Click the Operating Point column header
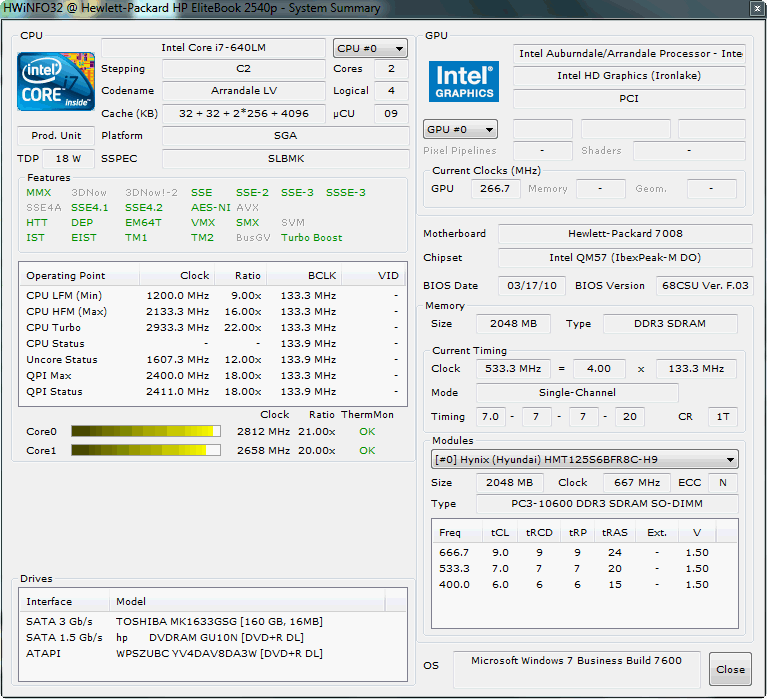Viewport: 767px width, 699px height. pos(80,275)
